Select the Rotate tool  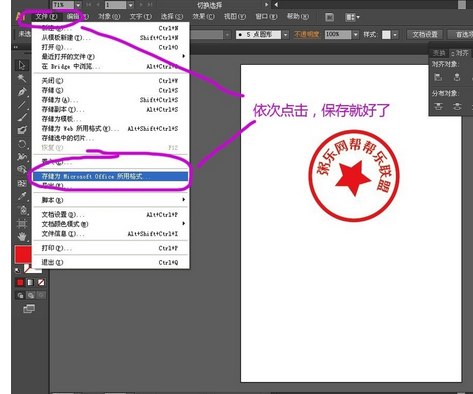pos(22,144)
